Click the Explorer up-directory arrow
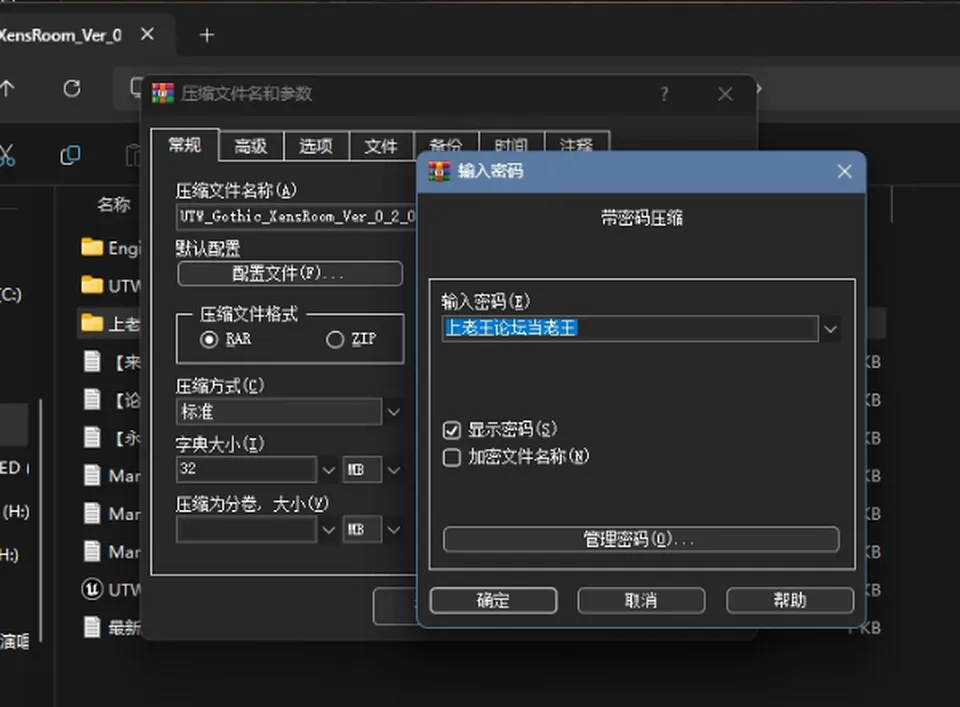 [7, 89]
